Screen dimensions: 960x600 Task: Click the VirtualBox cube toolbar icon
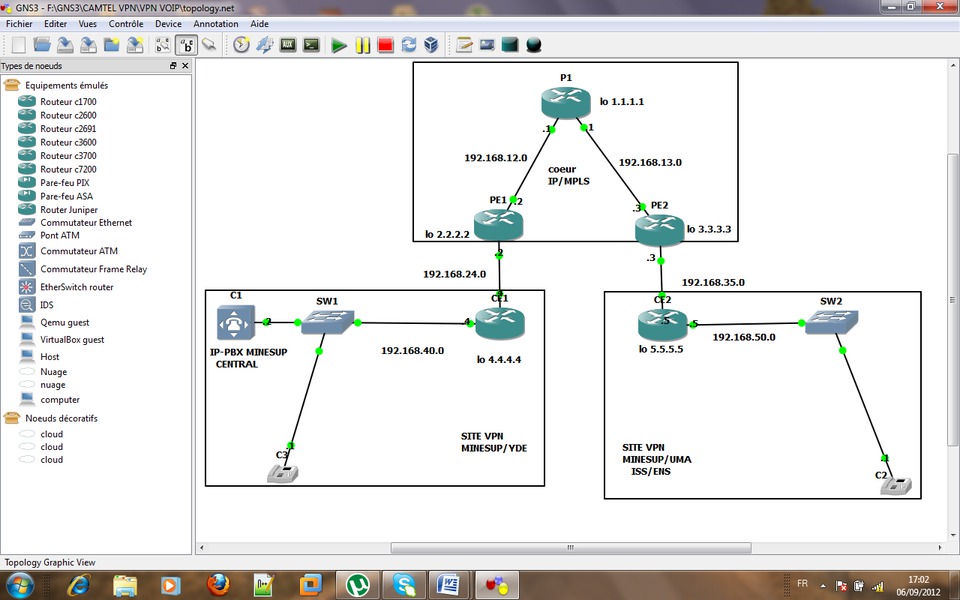coord(432,45)
